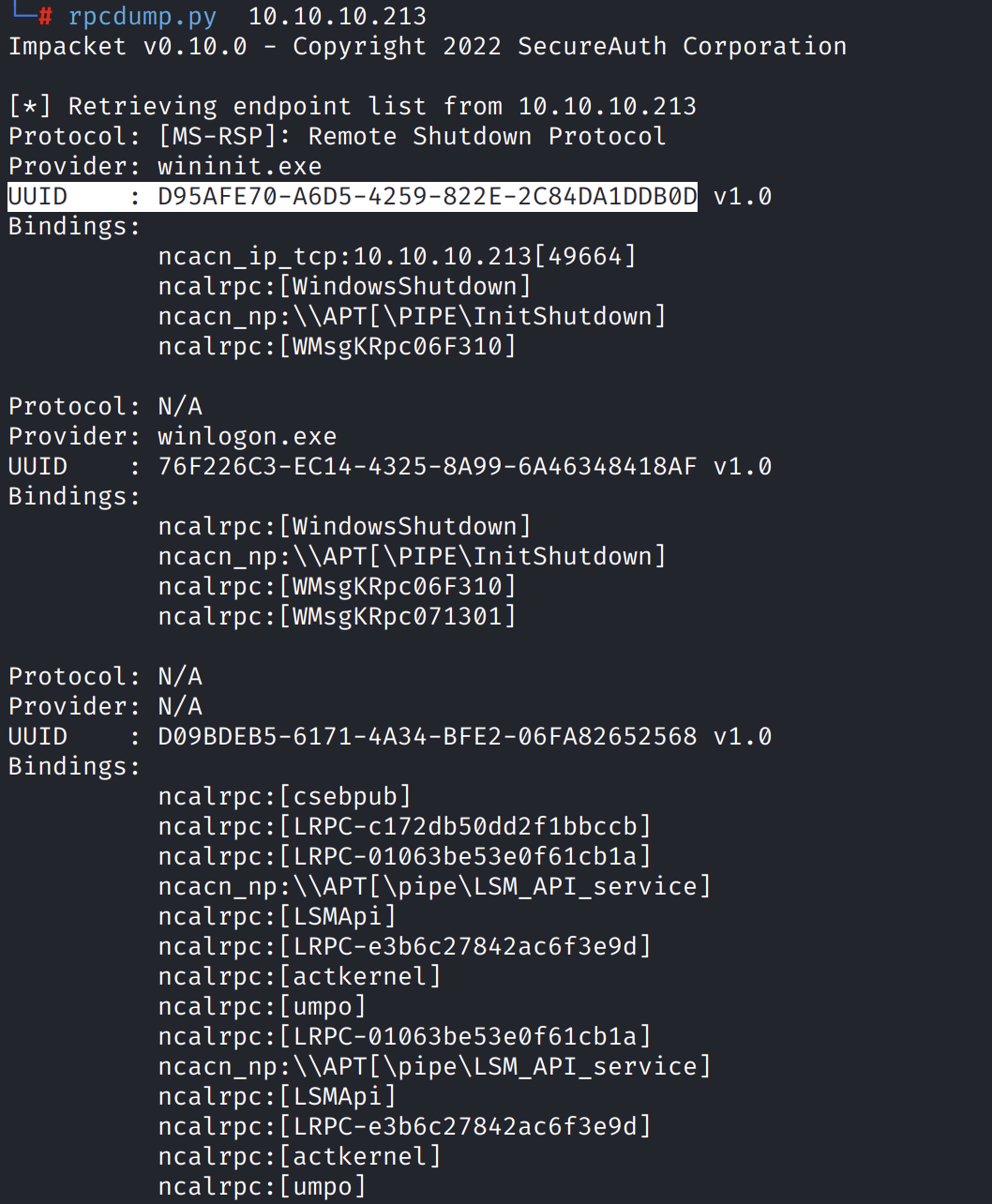Click the rpcdump.py command text
The width and height of the screenshot is (992, 1204).
coord(142,17)
